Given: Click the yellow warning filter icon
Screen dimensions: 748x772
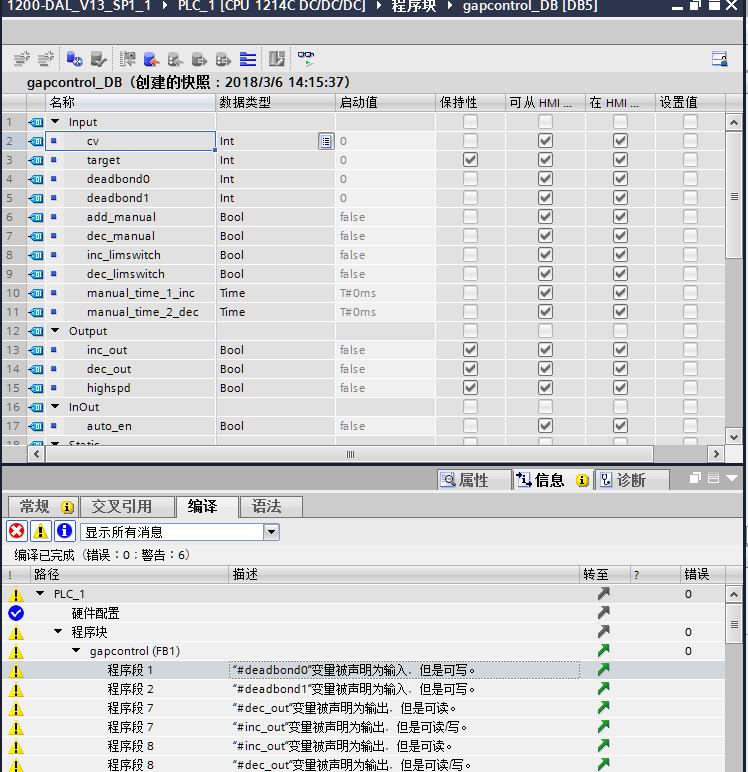Looking at the screenshot, I should click(41, 531).
